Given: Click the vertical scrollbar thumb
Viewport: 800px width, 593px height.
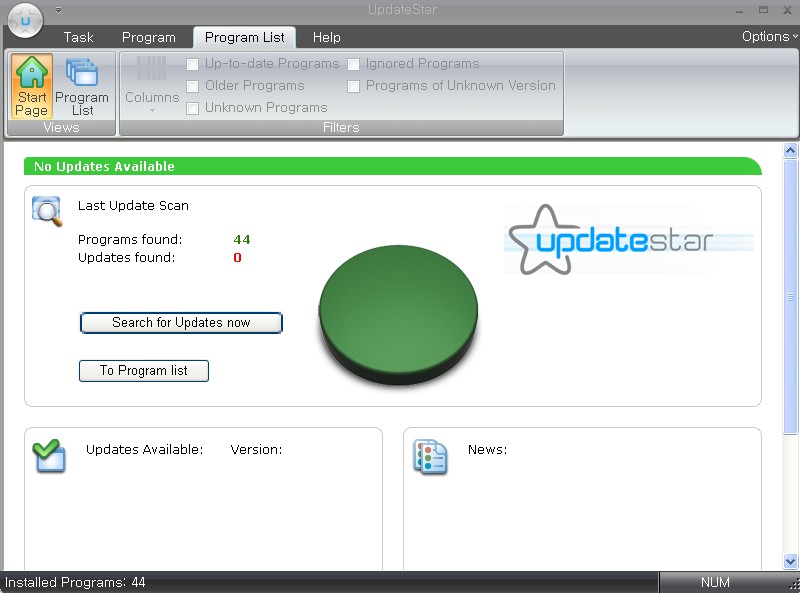Looking at the screenshot, I should click(790, 296).
